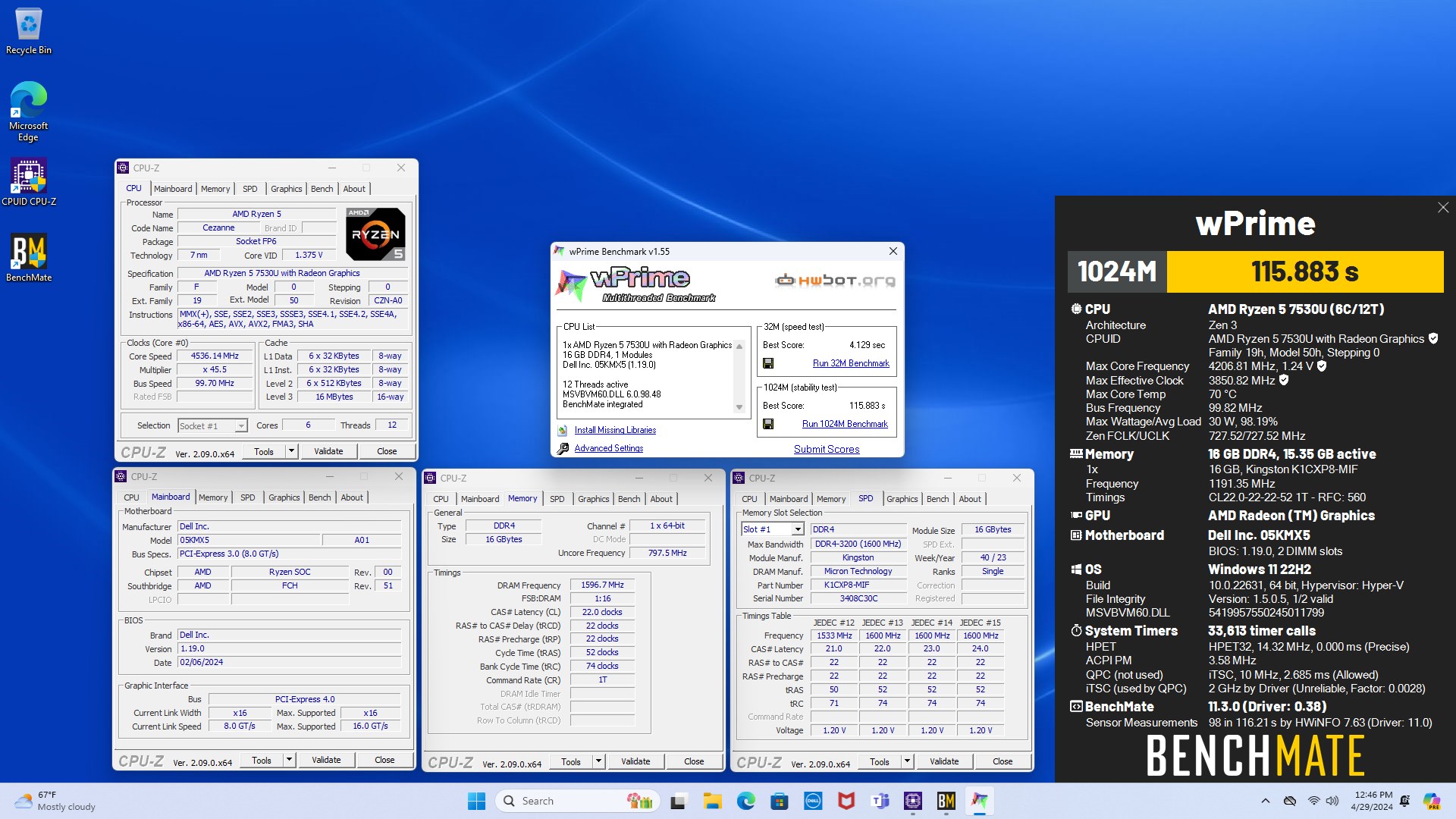Click Tools button in Mainboard CPU-Z window
The height and width of the screenshot is (819, 1456).
tap(262, 760)
